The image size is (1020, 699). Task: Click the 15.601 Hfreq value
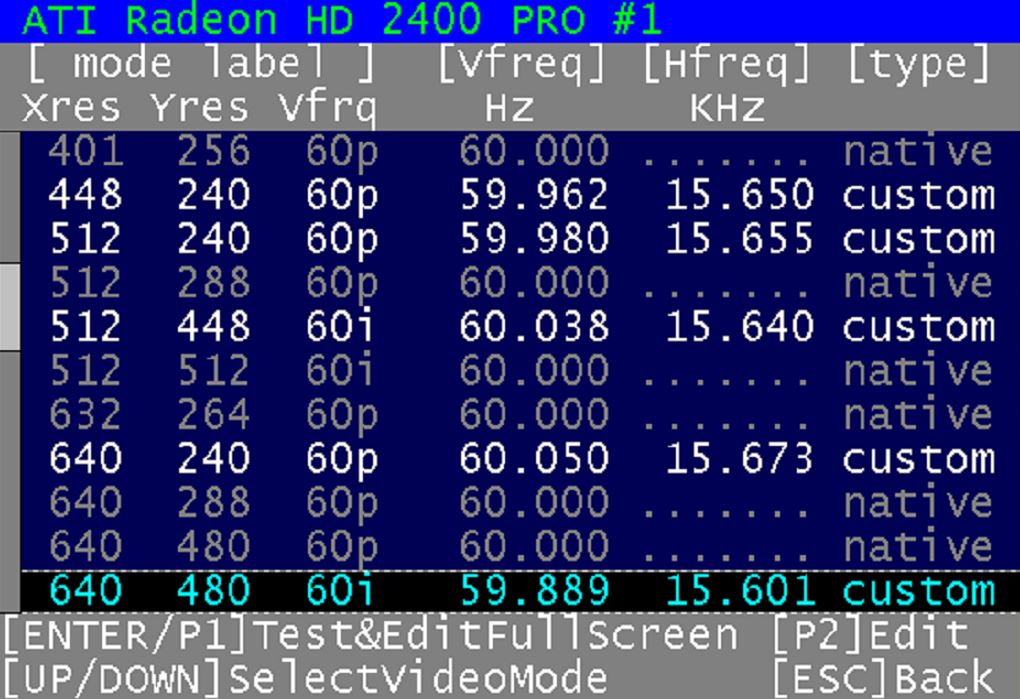tap(740, 590)
